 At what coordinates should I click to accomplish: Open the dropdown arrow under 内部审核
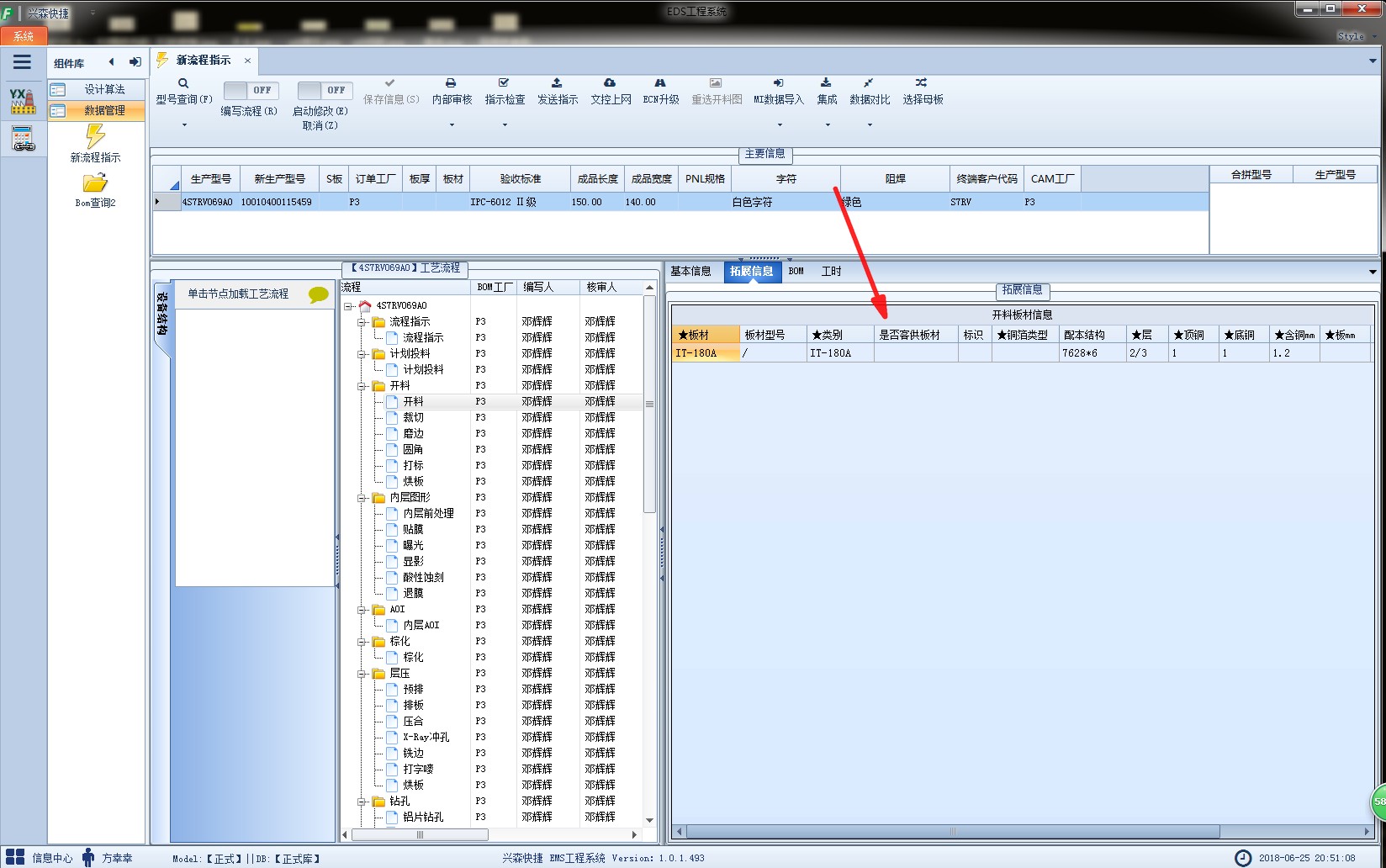click(452, 125)
